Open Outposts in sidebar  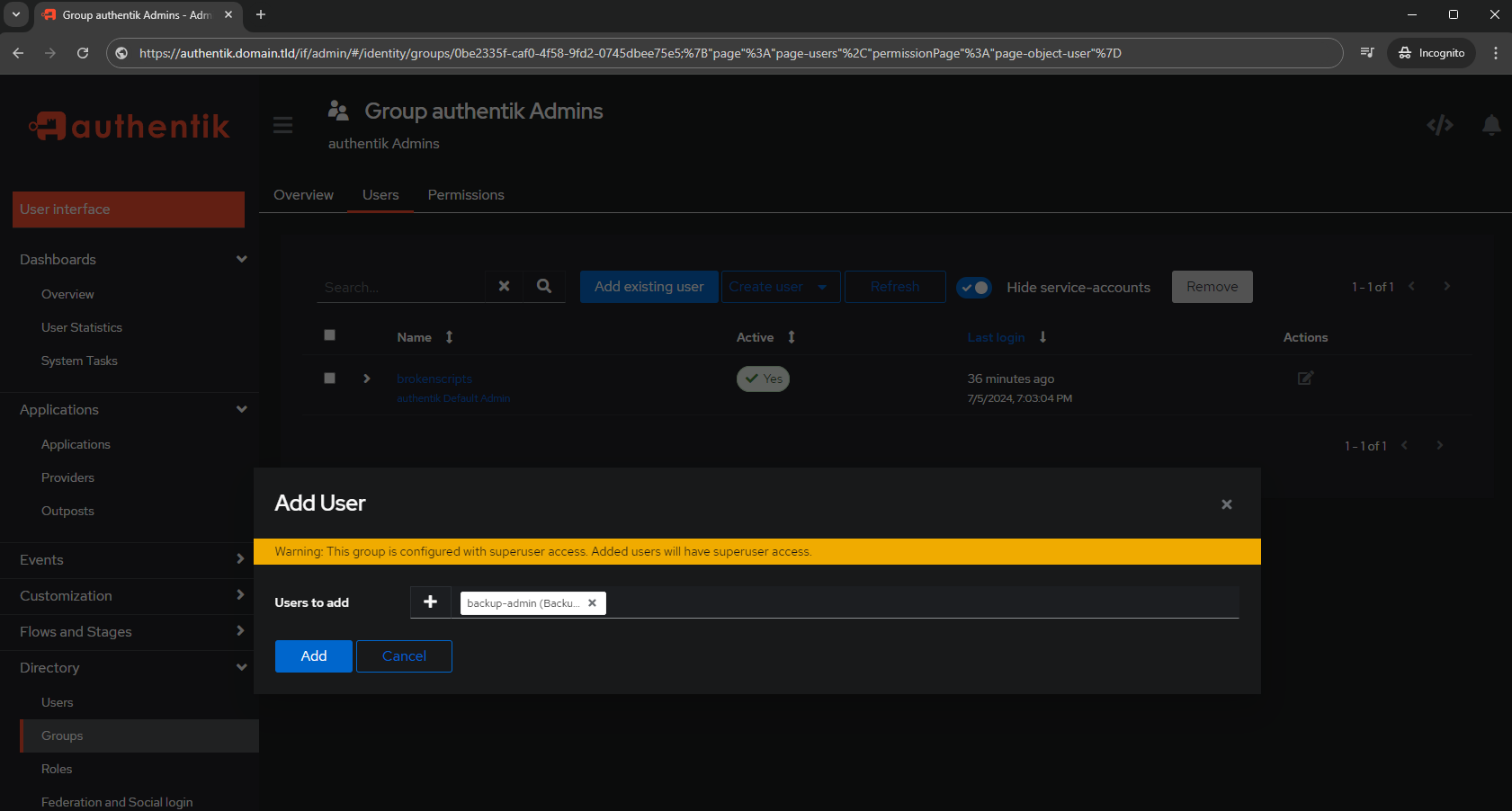pyautogui.click(x=67, y=511)
